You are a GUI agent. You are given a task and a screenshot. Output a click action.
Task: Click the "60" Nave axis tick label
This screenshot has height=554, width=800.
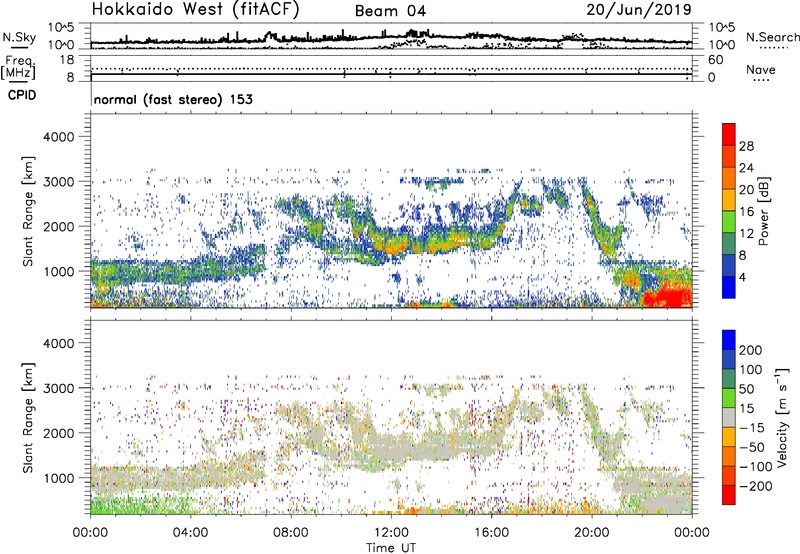pyautogui.click(x=715, y=60)
